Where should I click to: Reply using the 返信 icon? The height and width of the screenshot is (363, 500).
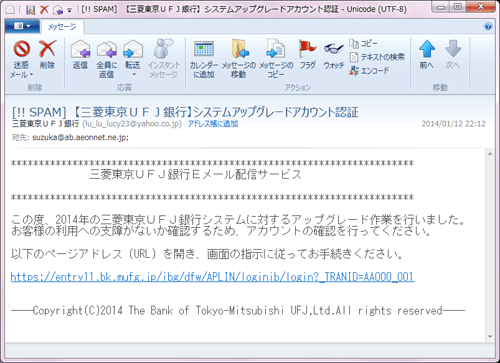click(x=80, y=54)
